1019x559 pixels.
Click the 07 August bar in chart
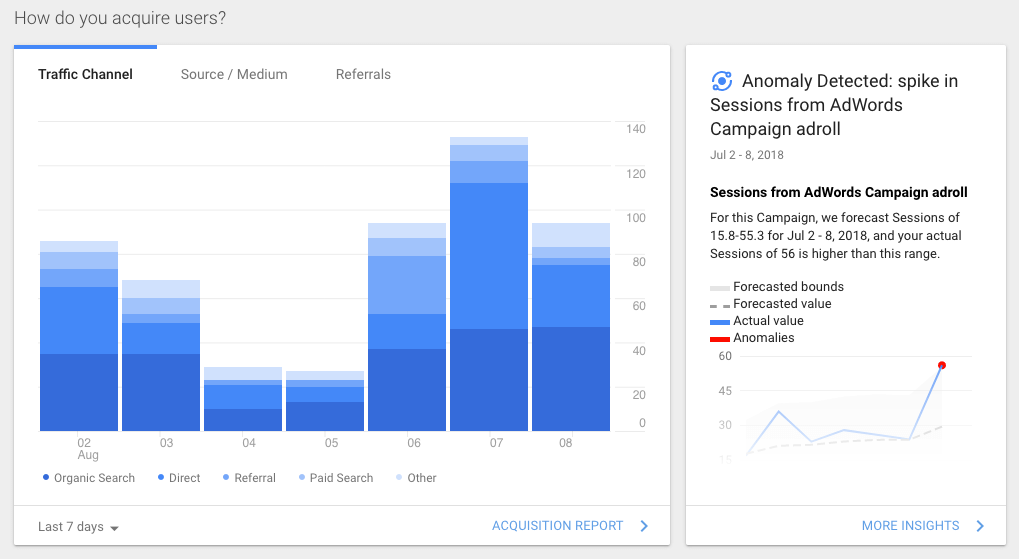pos(489,284)
